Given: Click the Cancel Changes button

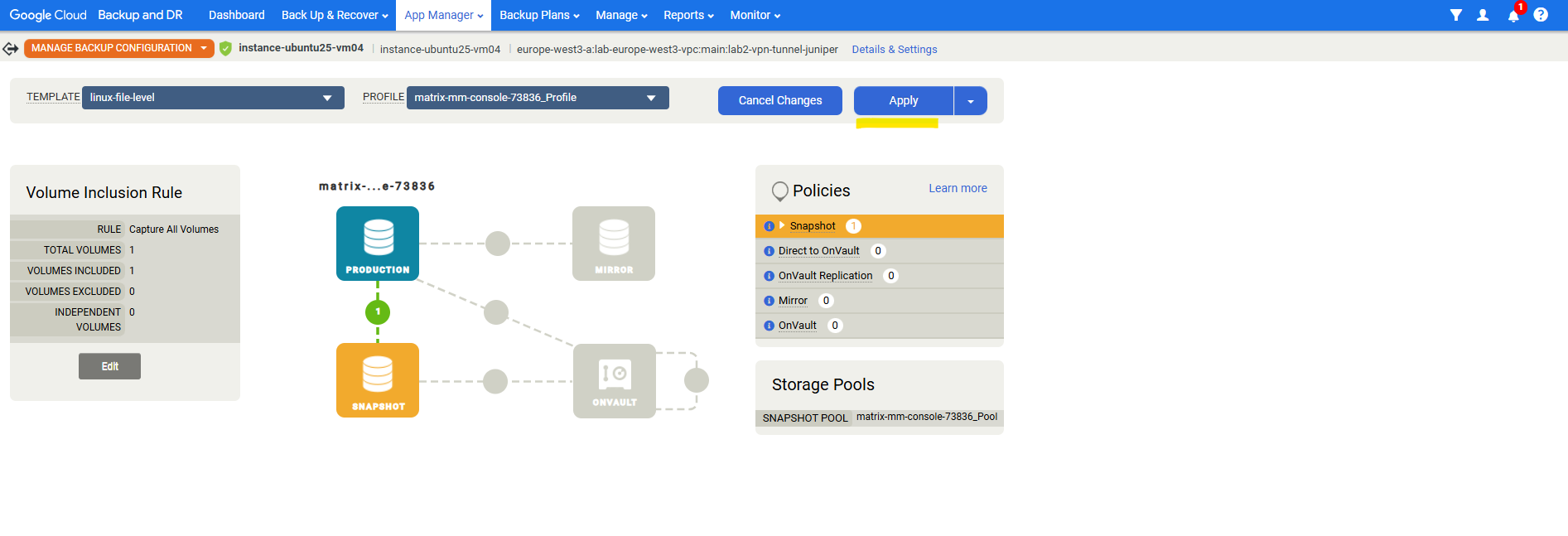Looking at the screenshot, I should point(779,100).
